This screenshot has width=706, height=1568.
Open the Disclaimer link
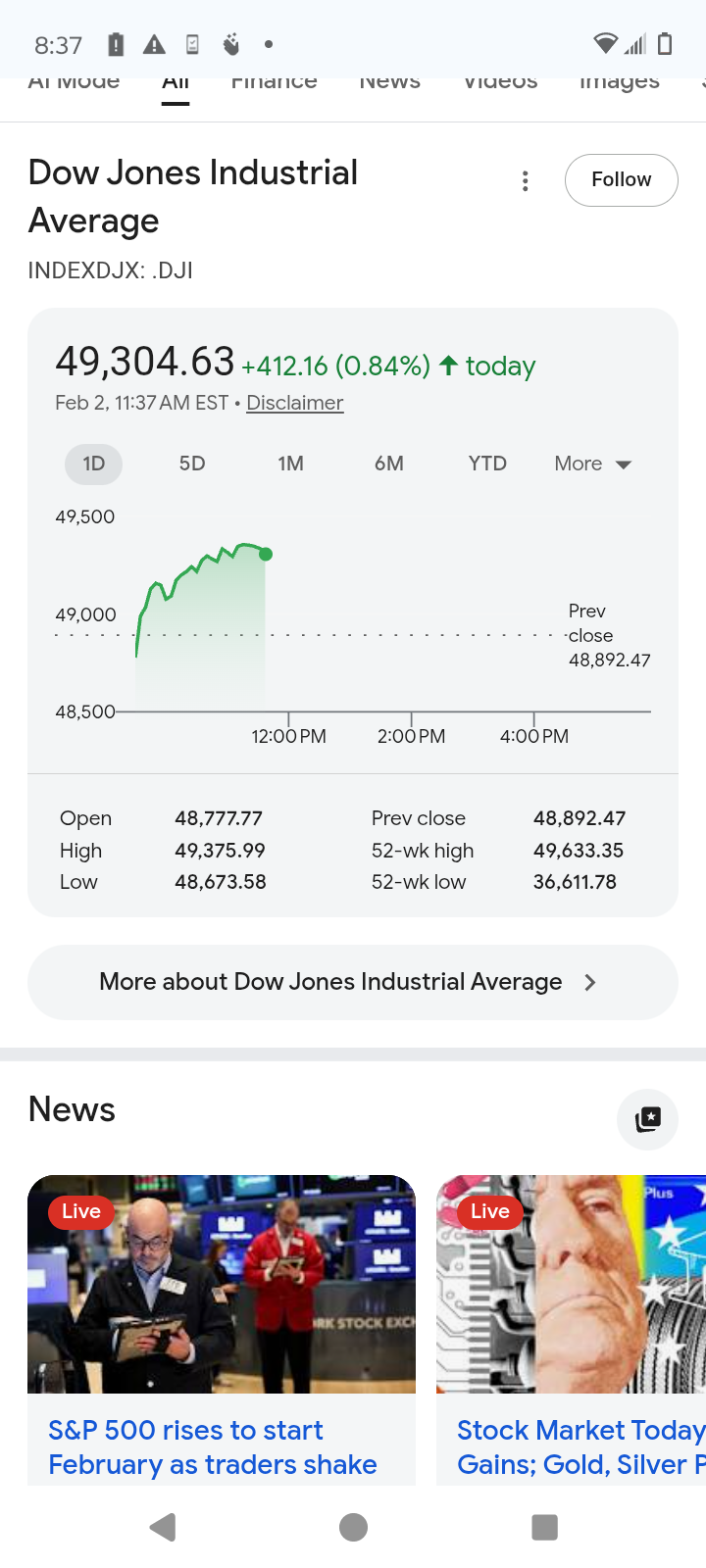click(x=294, y=403)
